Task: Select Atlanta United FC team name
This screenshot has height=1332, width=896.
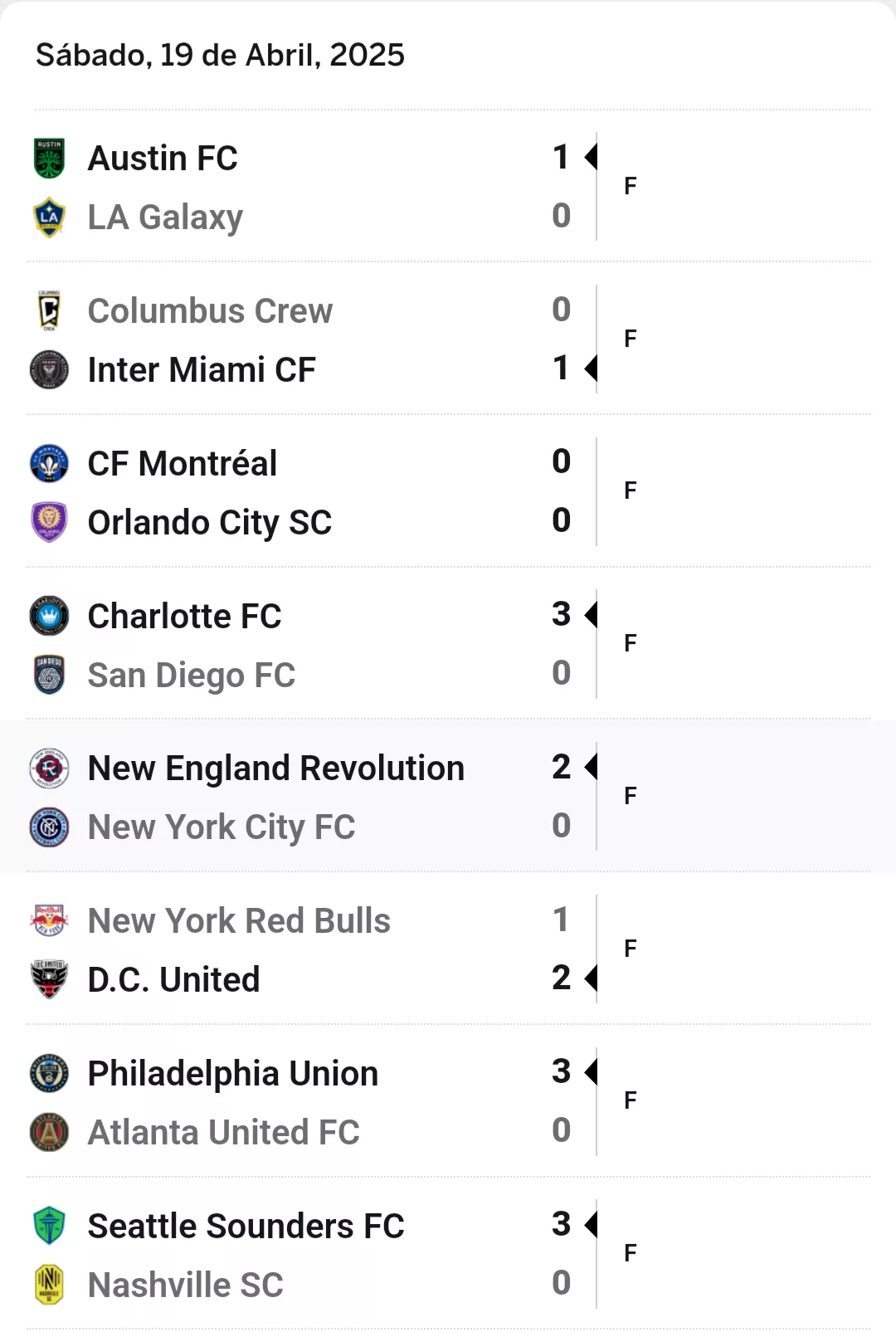Action: (224, 1133)
